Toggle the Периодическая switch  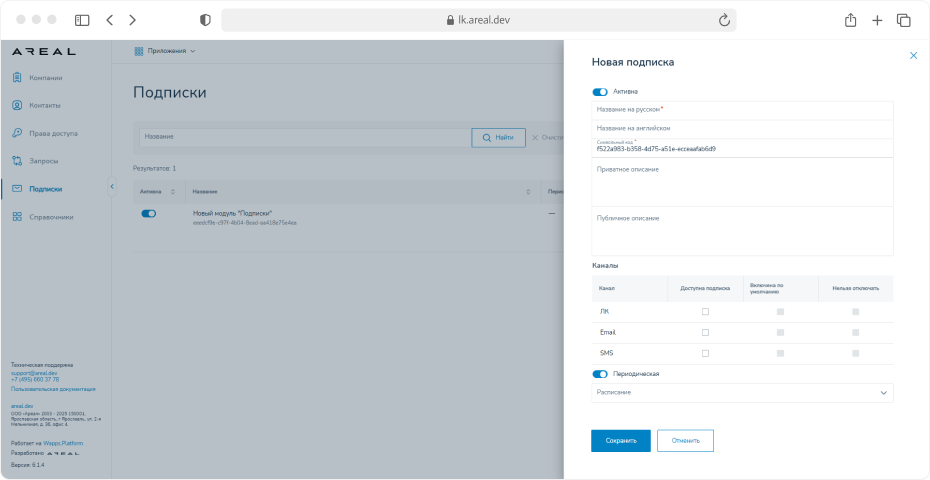[x=600, y=374]
